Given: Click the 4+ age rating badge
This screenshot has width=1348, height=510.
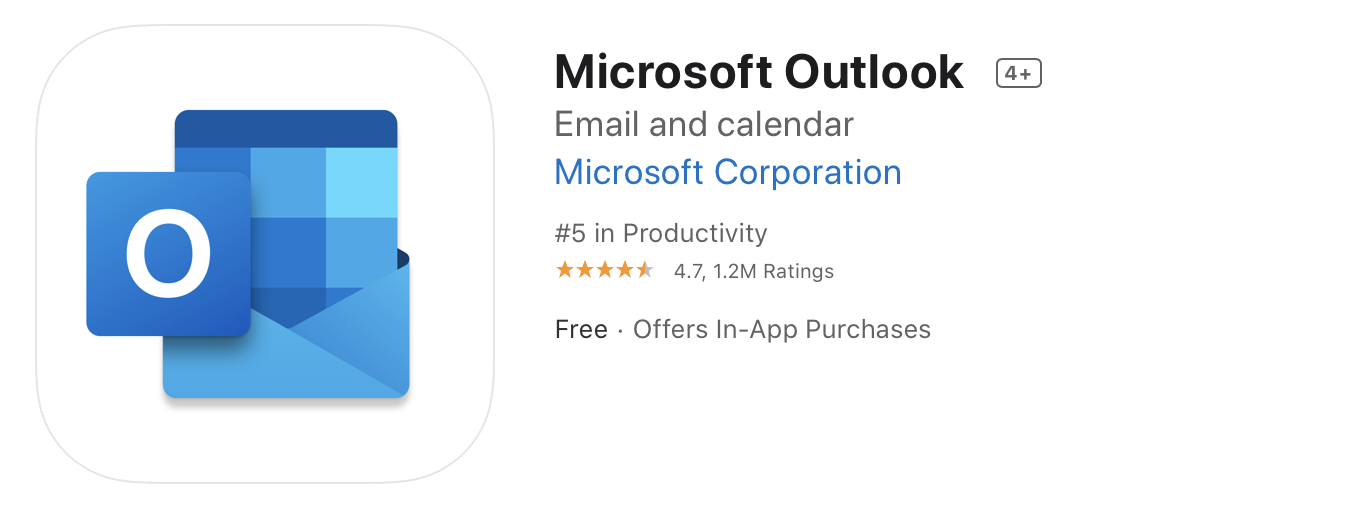Looking at the screenshot, I should [x=1019, y=73].
